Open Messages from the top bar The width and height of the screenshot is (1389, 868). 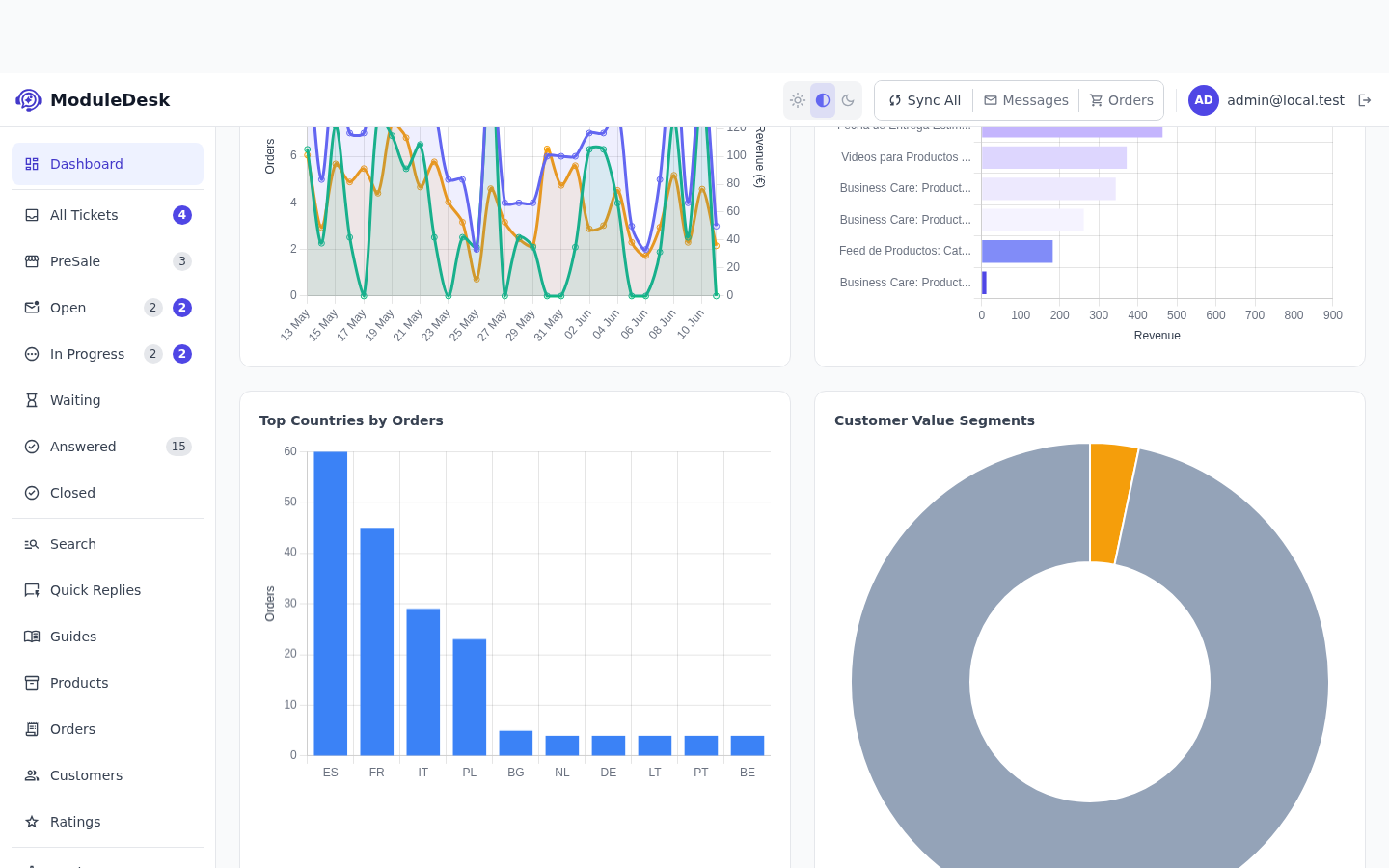tap(1025, 100)
